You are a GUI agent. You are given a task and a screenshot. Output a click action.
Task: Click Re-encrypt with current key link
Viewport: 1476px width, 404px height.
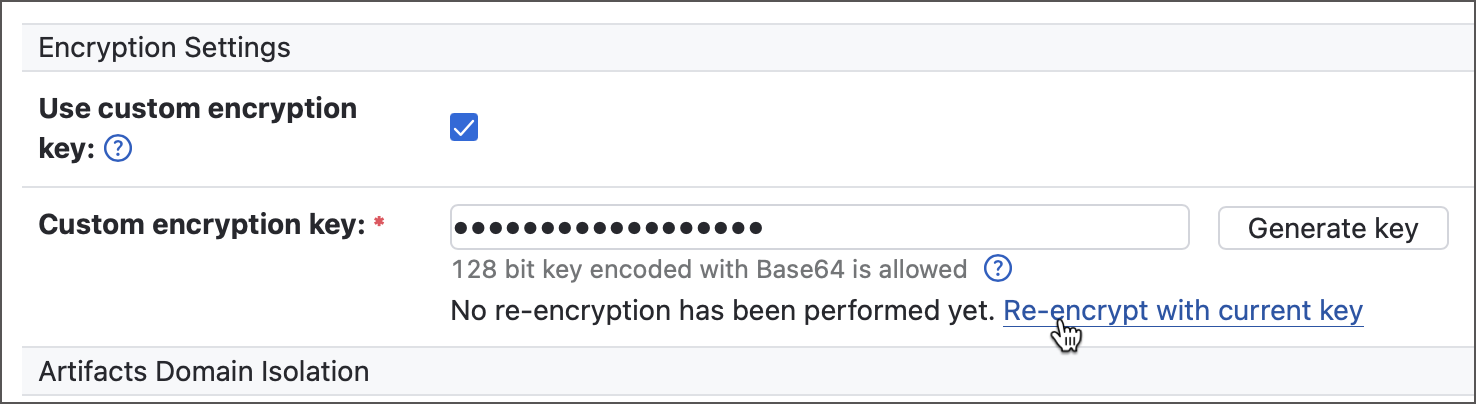(1182, 311)
